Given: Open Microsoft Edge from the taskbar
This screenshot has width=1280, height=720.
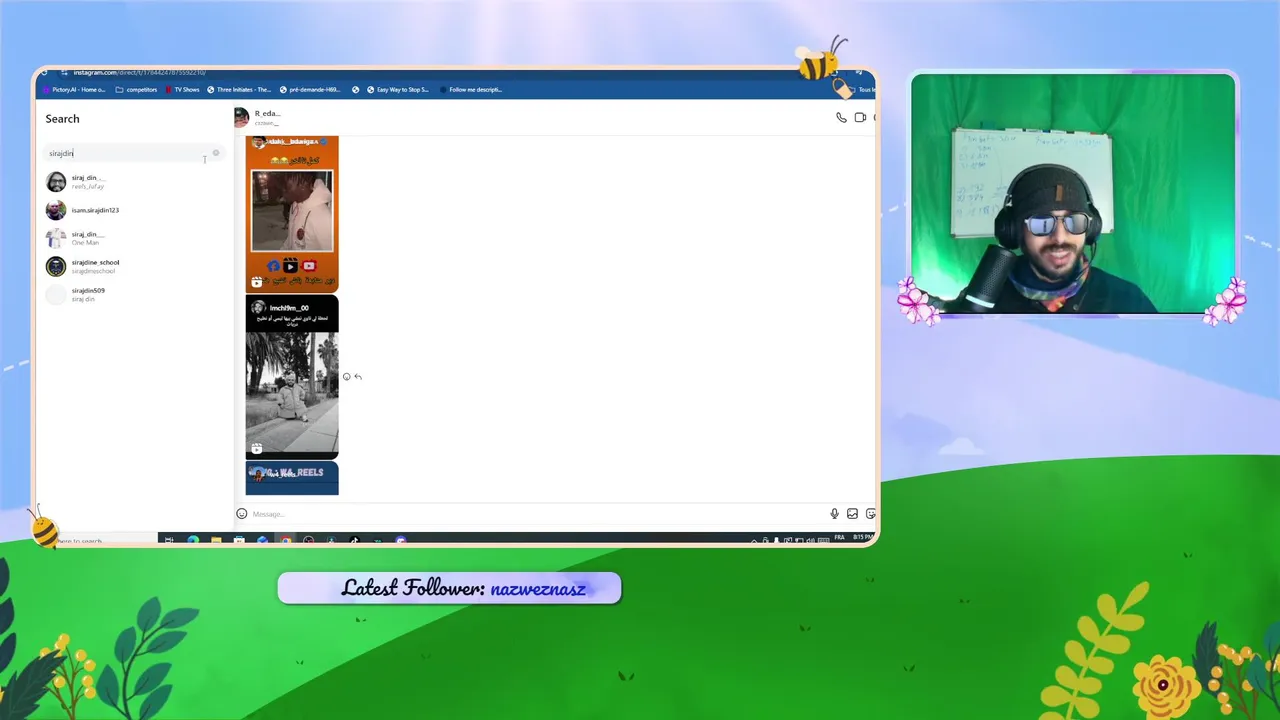Looking at the screenshot, I should point(193,541).
